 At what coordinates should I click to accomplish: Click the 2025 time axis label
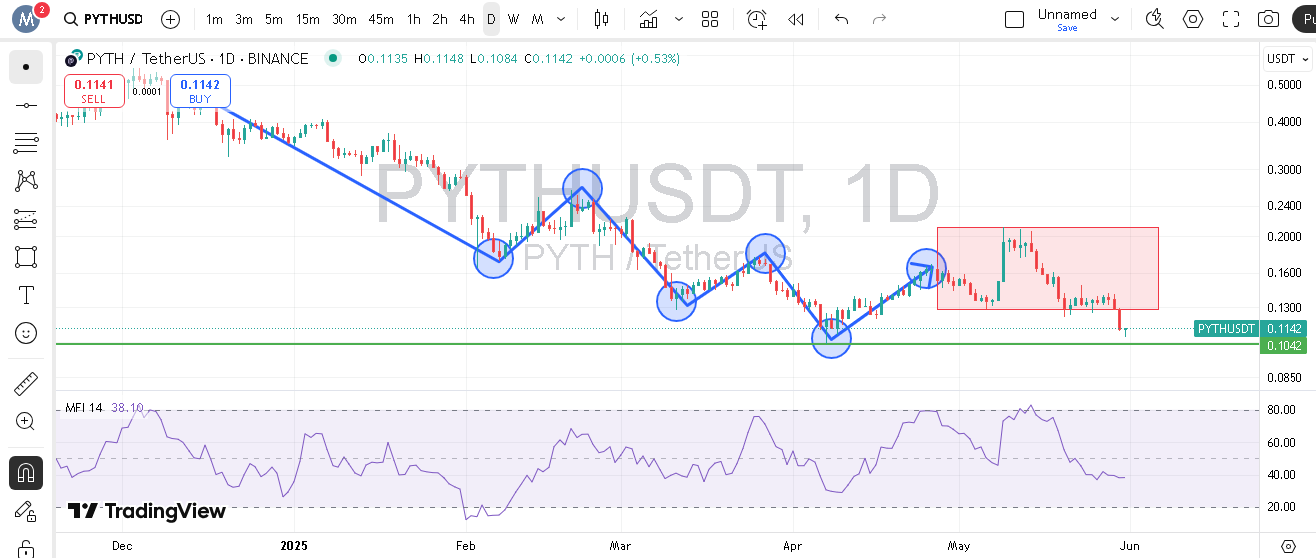294,546
